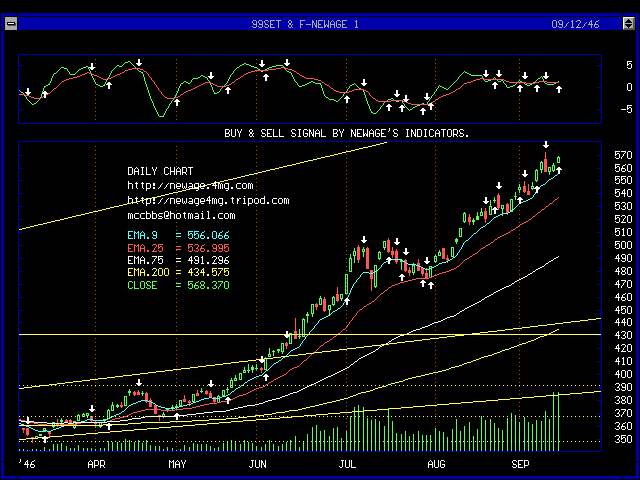Viewport: 640px width, 480px height.
Task: Click the 370 price axis label
Action: click(623, 413)
